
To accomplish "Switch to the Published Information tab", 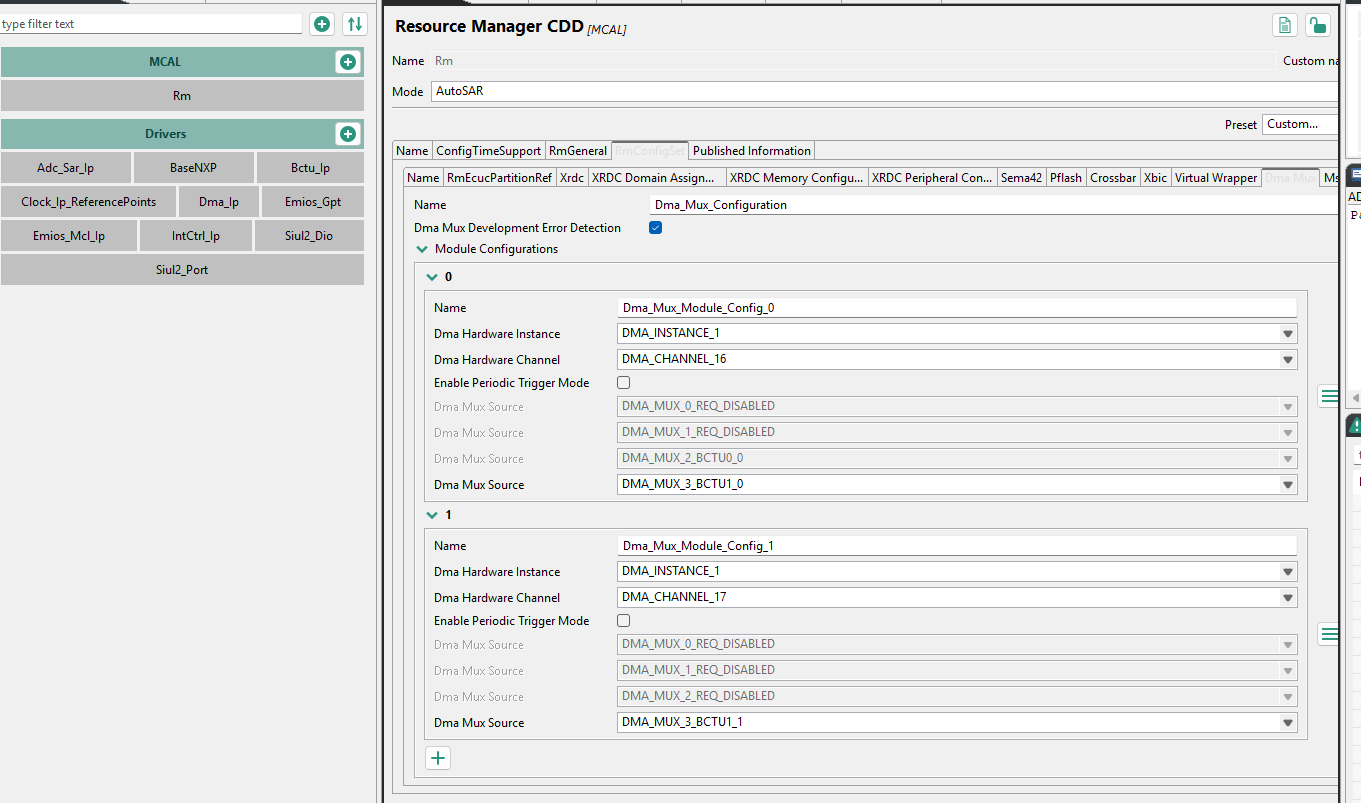I will pyautogui.click(x=752, y=151).
